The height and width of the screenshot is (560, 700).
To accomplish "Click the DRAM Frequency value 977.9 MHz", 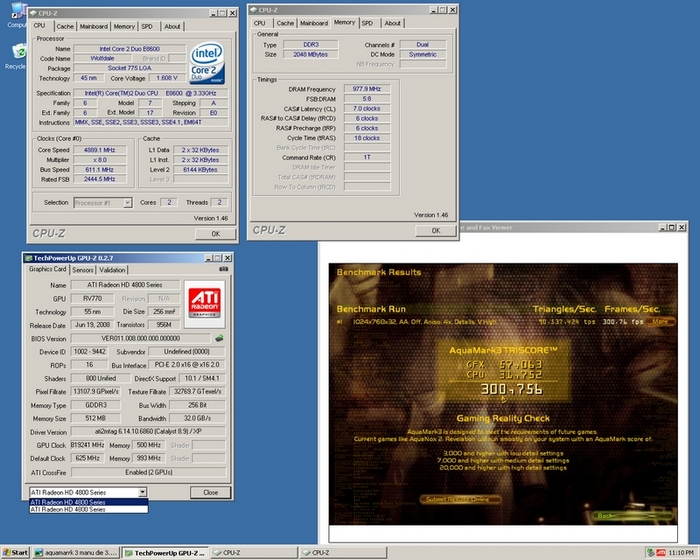I will [367, 89].
